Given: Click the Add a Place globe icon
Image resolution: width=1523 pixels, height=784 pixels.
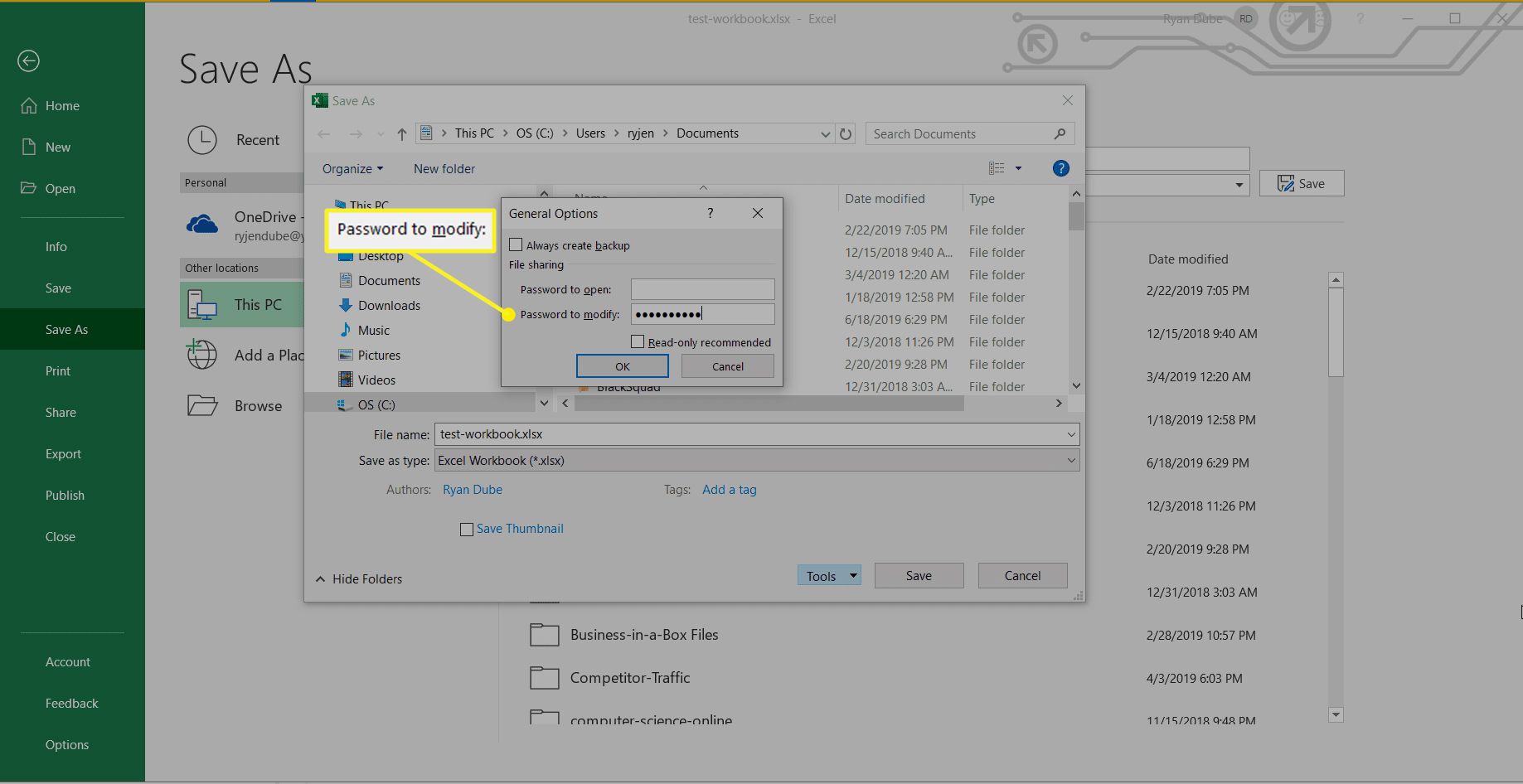Looking at the screenshot, I should tap(201, 355).
